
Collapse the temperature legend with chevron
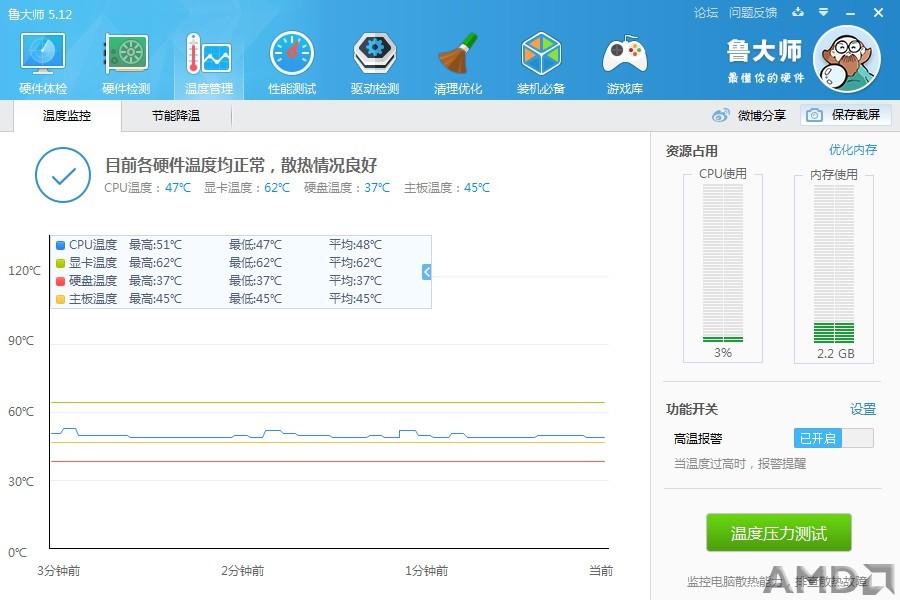[x=426, y=272]
